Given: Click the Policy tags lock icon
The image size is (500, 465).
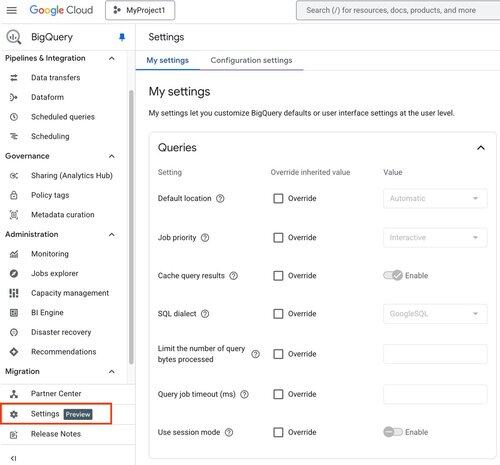Looking at the screenshot, I should (x=14, y=195).
